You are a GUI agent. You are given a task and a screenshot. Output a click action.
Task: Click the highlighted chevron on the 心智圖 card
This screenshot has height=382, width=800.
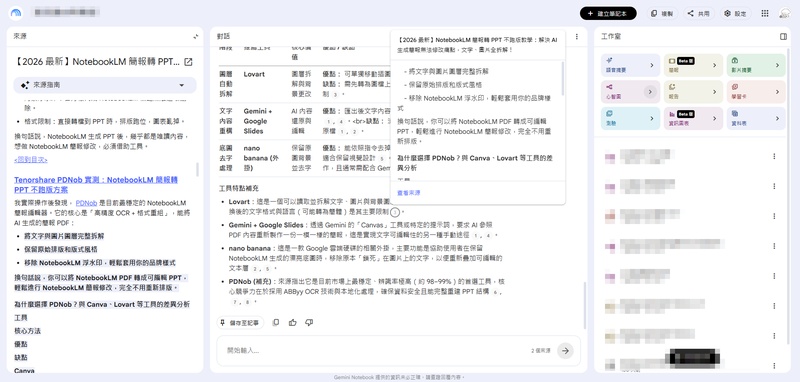649,92
